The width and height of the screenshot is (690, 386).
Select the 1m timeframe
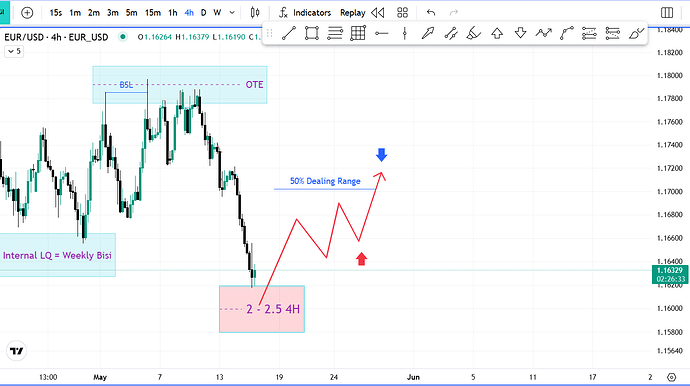tap(75, 13)
